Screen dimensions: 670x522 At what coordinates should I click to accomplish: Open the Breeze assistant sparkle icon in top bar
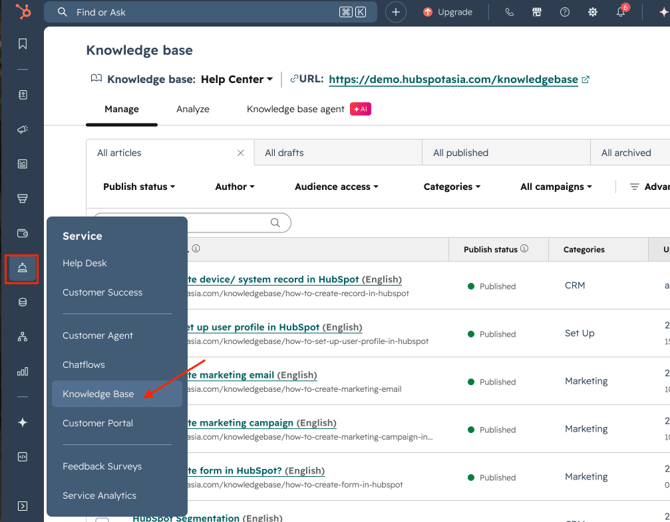[x=664, y=12]
